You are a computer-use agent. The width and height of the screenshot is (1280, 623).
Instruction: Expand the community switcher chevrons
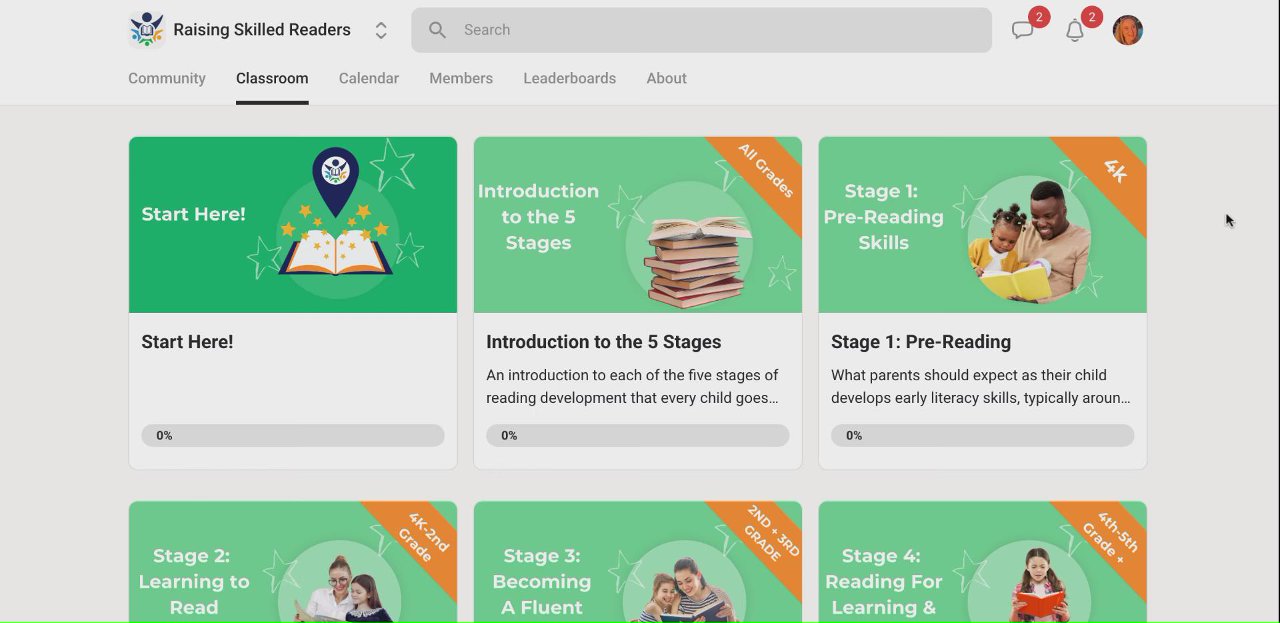click(381, 31)
